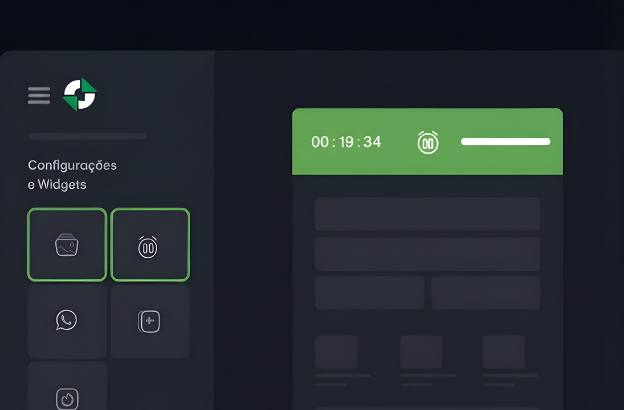The image size is (624, 410).
Task: Select the flame widget tile
Action: [x=67, y=386]
